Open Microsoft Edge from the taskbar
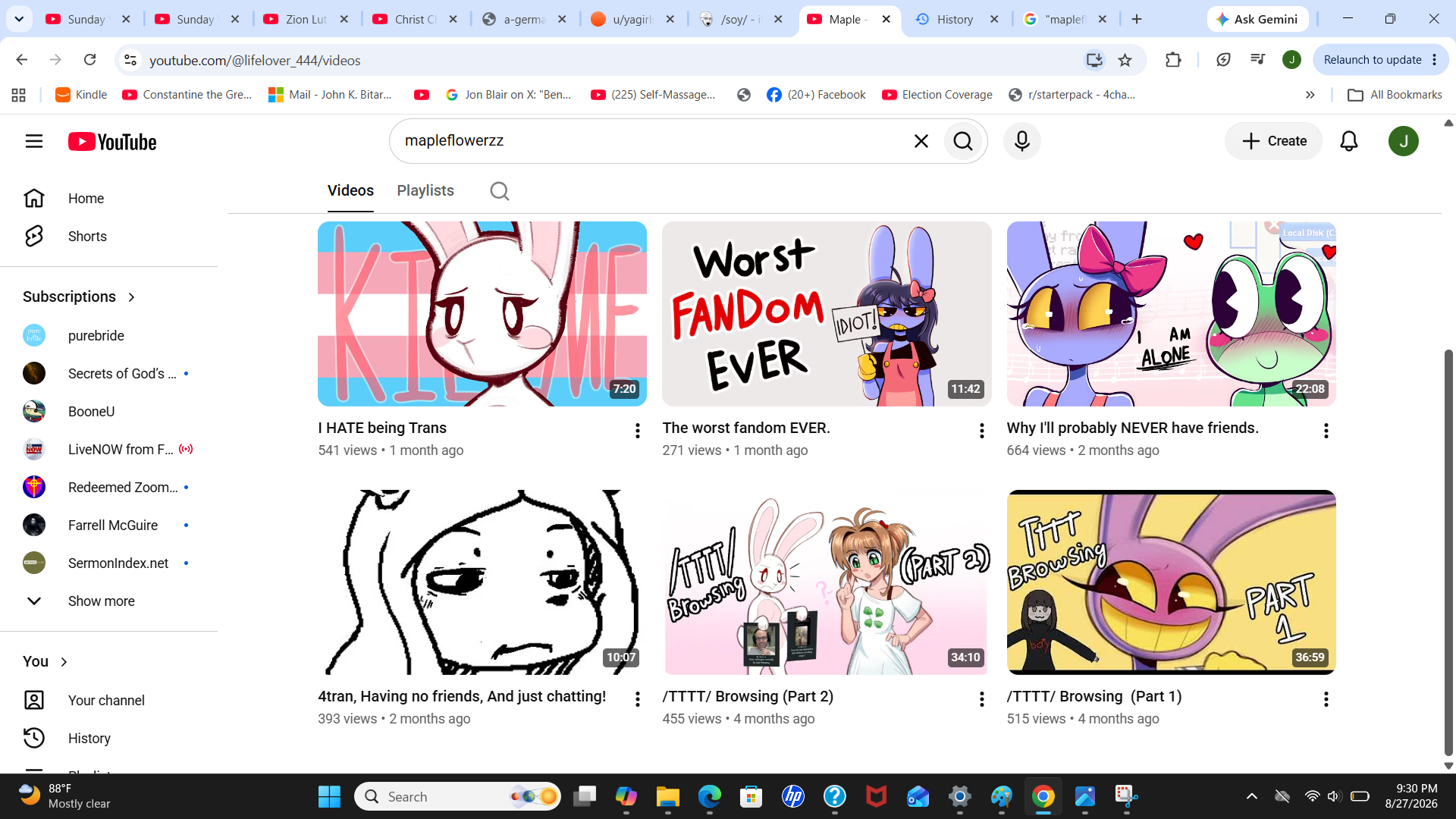Image resolution: width=1456 pixels, height=819 pixels. [710, 797]
